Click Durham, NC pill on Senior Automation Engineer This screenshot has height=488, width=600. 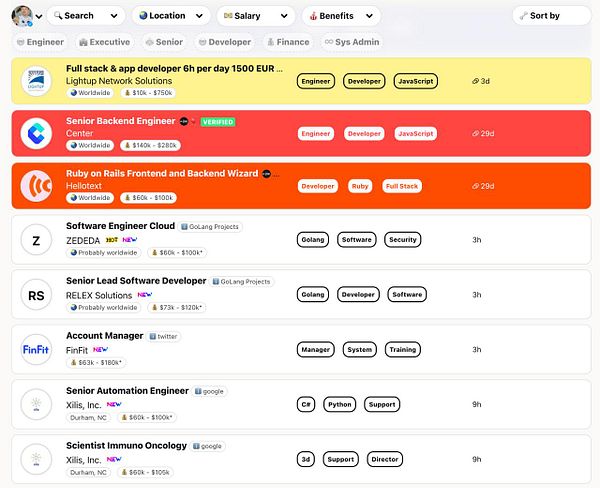[x=88, y=417]
